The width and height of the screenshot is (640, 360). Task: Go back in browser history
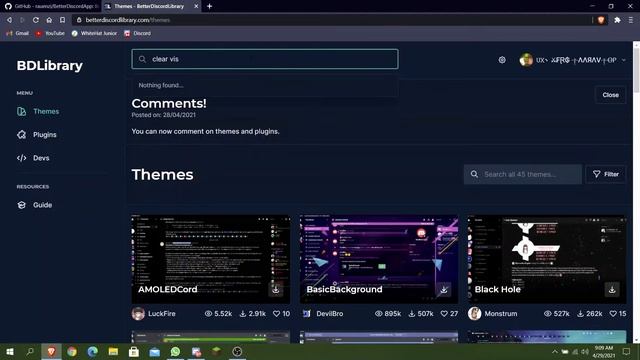tap(9, 20)
